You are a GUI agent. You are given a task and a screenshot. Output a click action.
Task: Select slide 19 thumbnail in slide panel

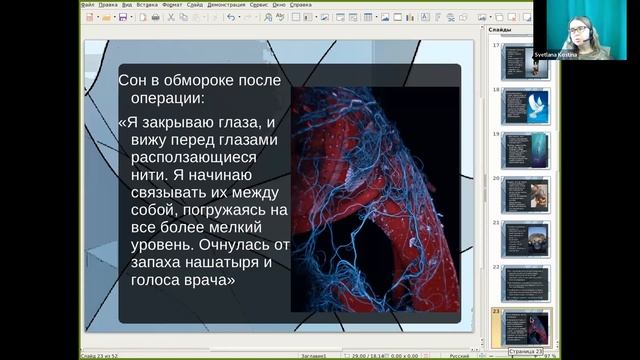click(525, 151)
